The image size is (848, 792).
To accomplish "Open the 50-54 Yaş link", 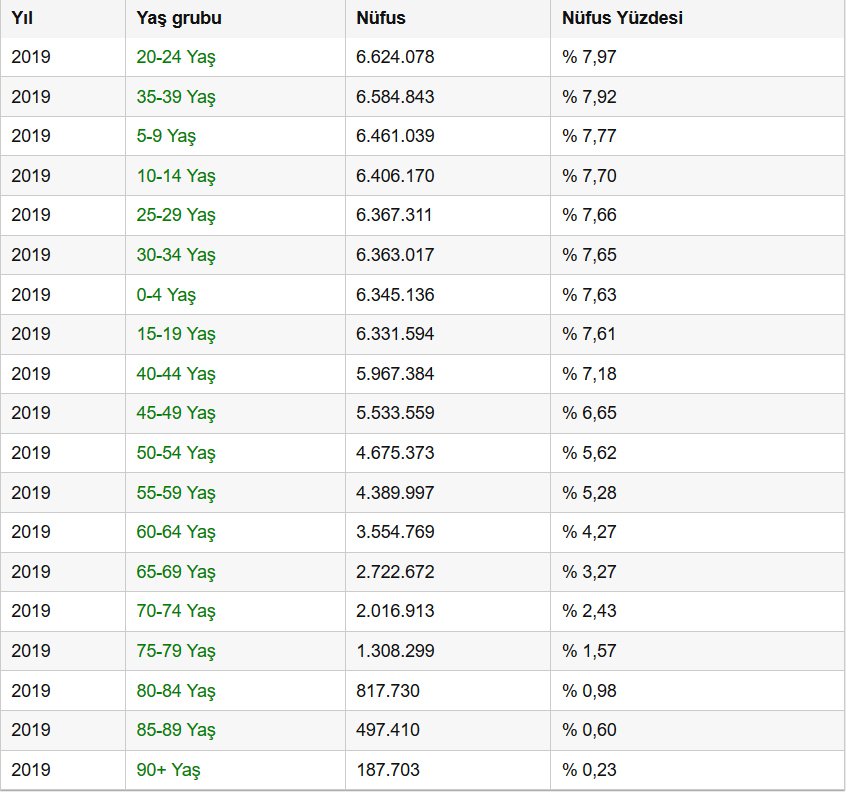I will click(x=176, y=453).
